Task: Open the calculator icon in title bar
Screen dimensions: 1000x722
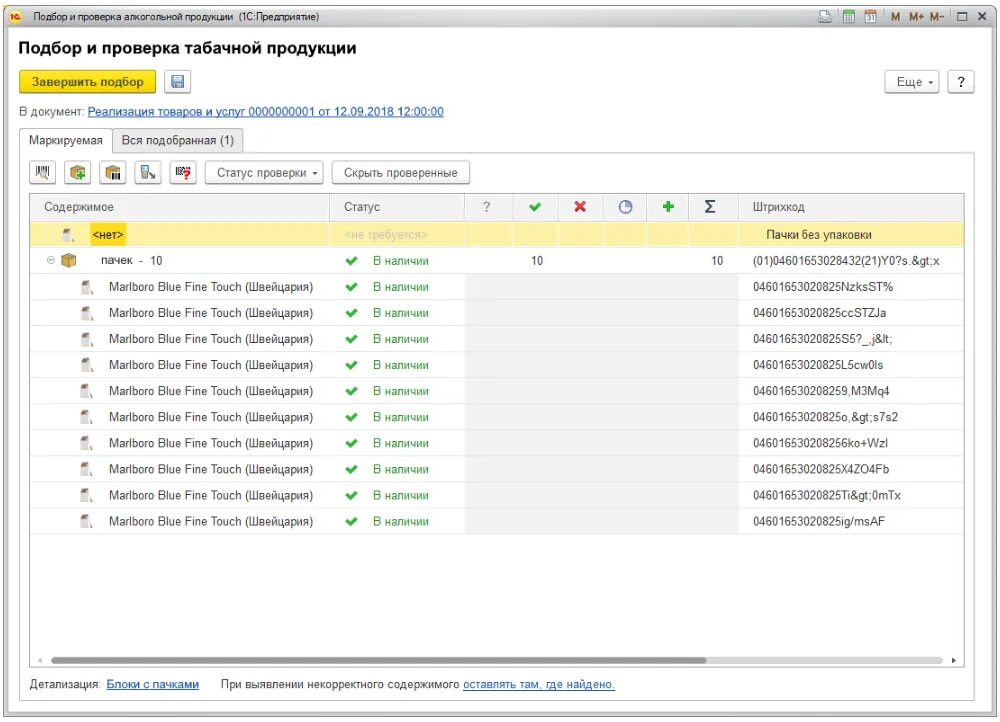Action: tap(848, 17)
